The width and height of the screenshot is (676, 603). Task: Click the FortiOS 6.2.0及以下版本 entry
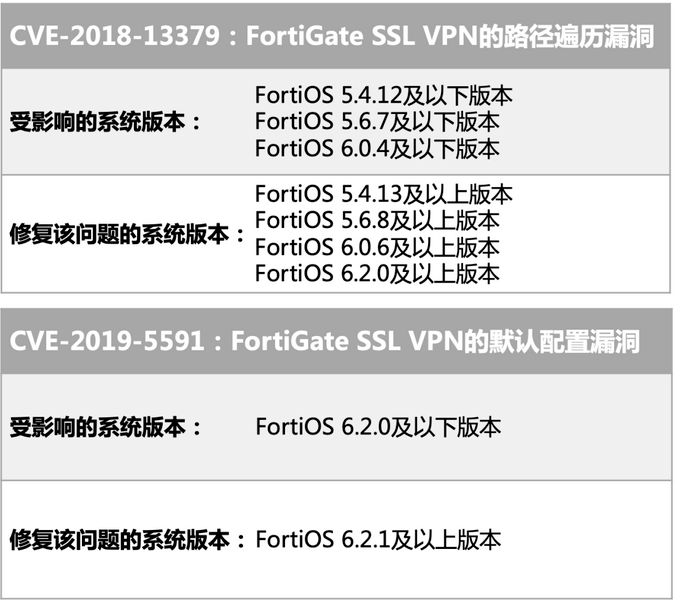point(377,427)
